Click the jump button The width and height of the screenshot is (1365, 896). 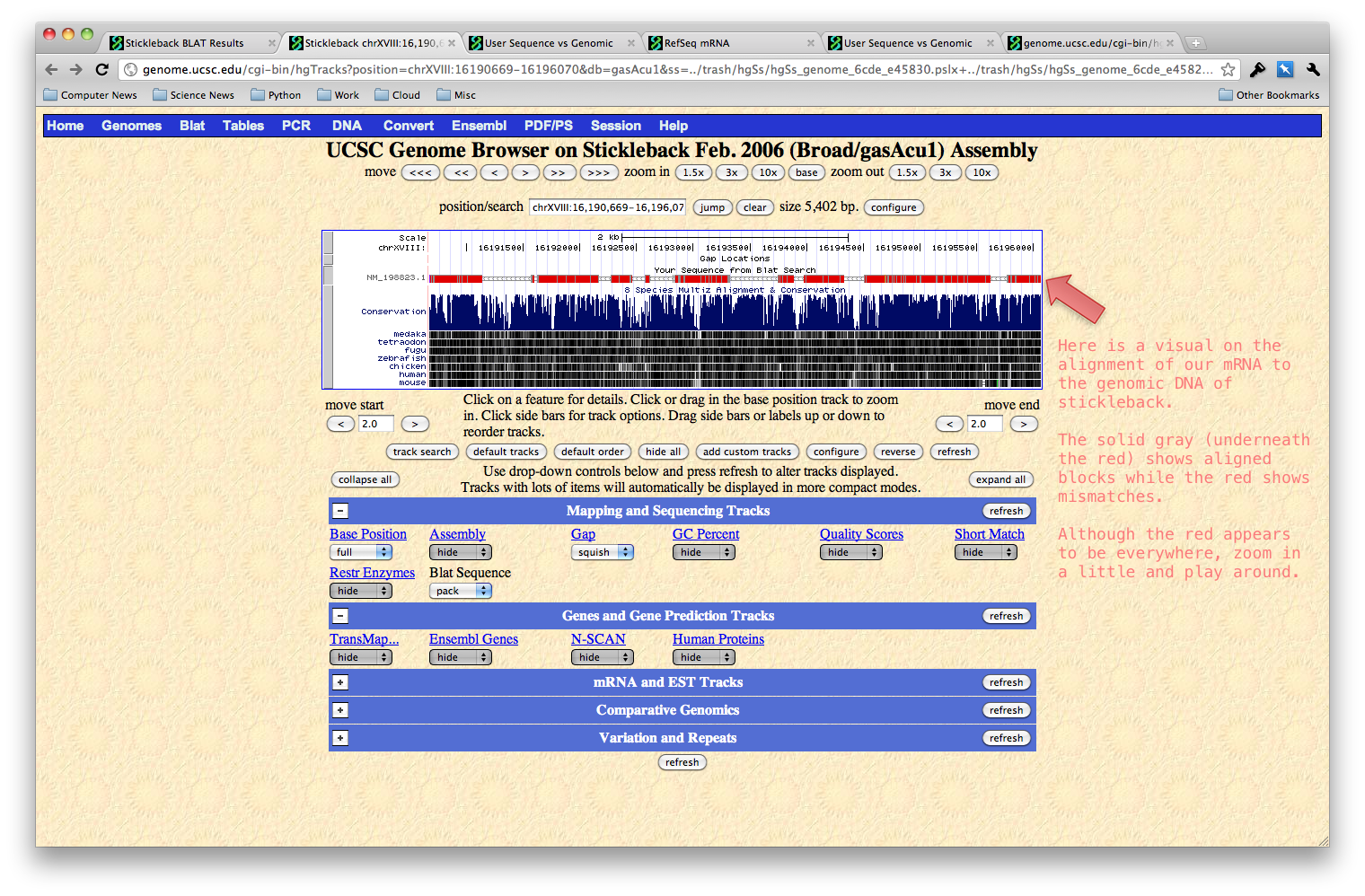713,207
